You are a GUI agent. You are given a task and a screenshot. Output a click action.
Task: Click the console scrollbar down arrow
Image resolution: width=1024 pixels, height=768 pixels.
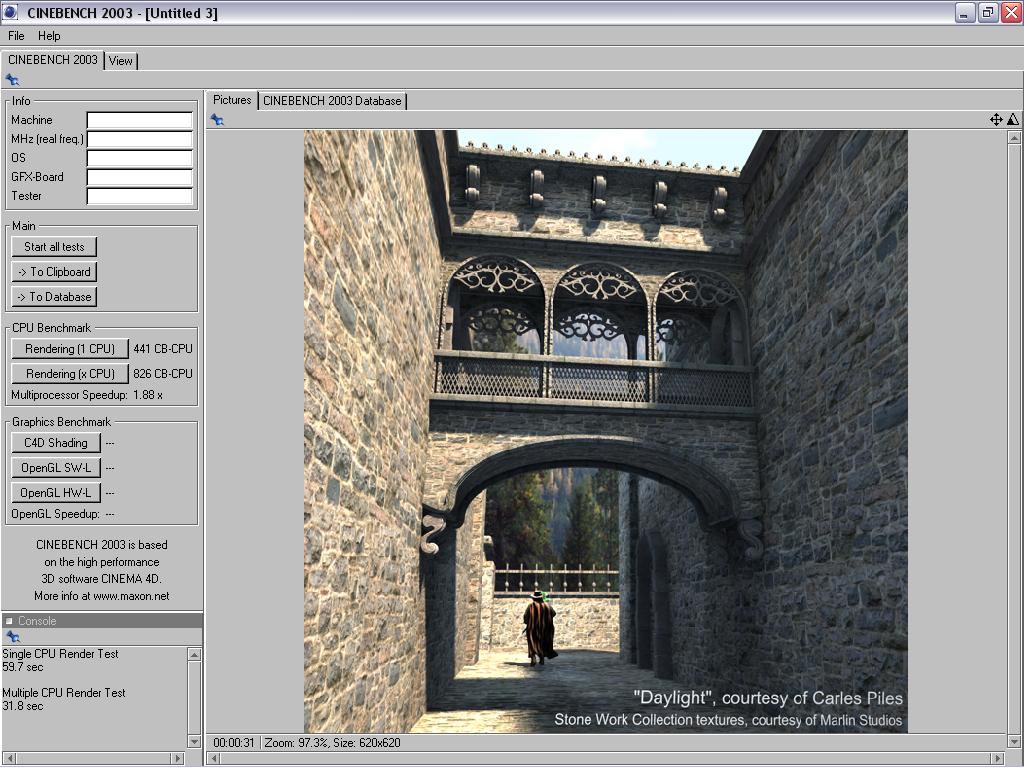pyautogui.click(x=194, y=741)
